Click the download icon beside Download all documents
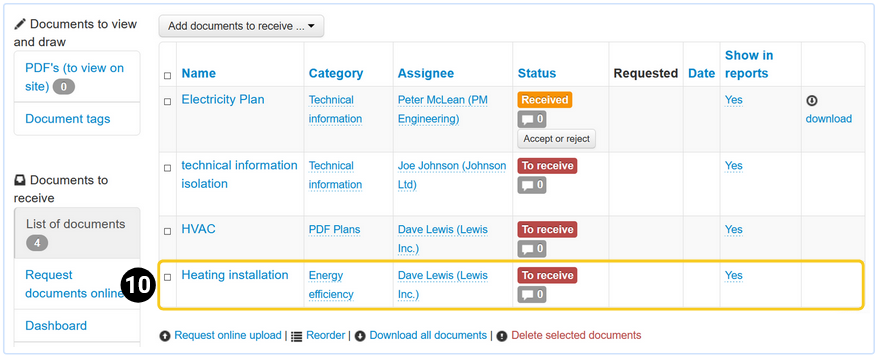The image size is (879, 362). pyautogui.click(x=360, y=336)
